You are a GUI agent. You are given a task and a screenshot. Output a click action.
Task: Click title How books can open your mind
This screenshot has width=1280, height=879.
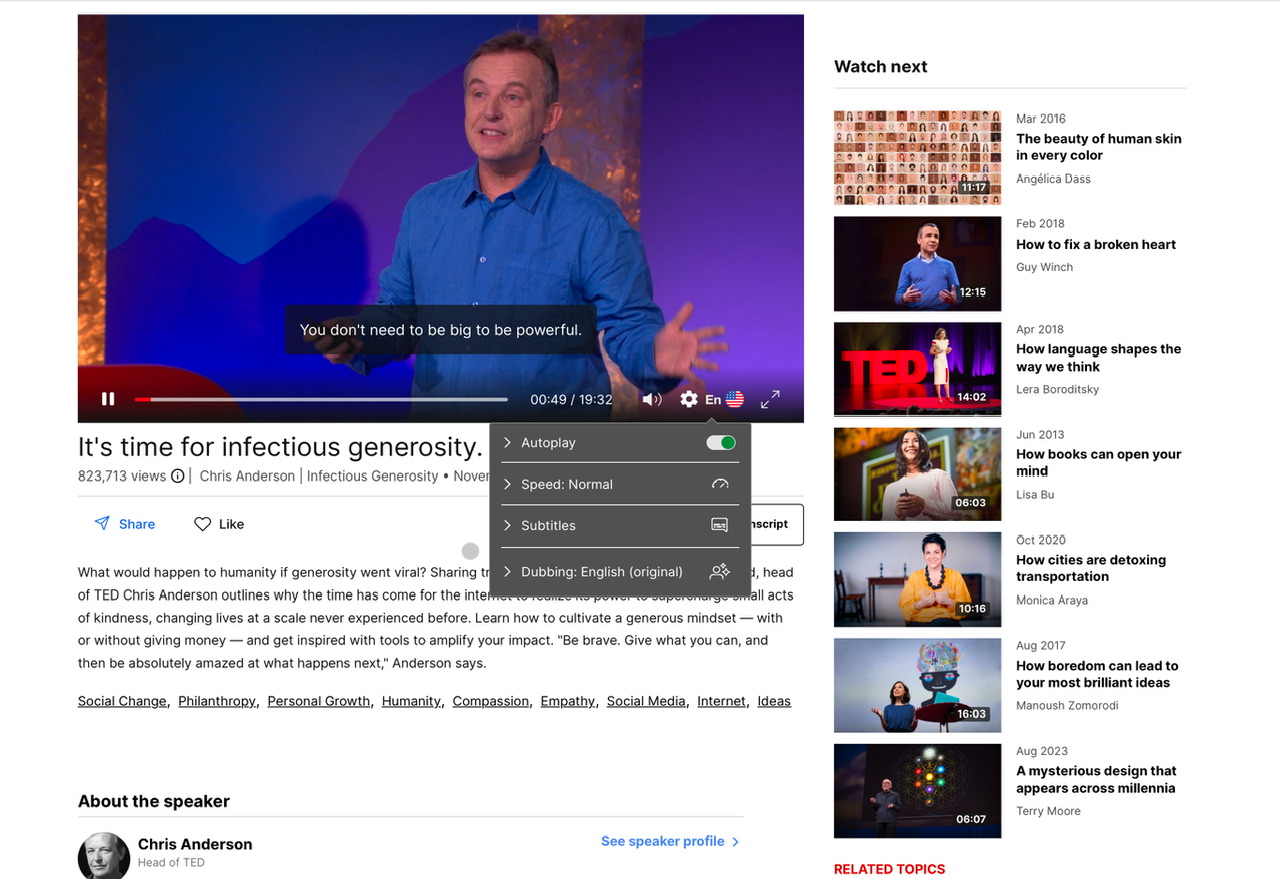click(x=1099, y=463)
